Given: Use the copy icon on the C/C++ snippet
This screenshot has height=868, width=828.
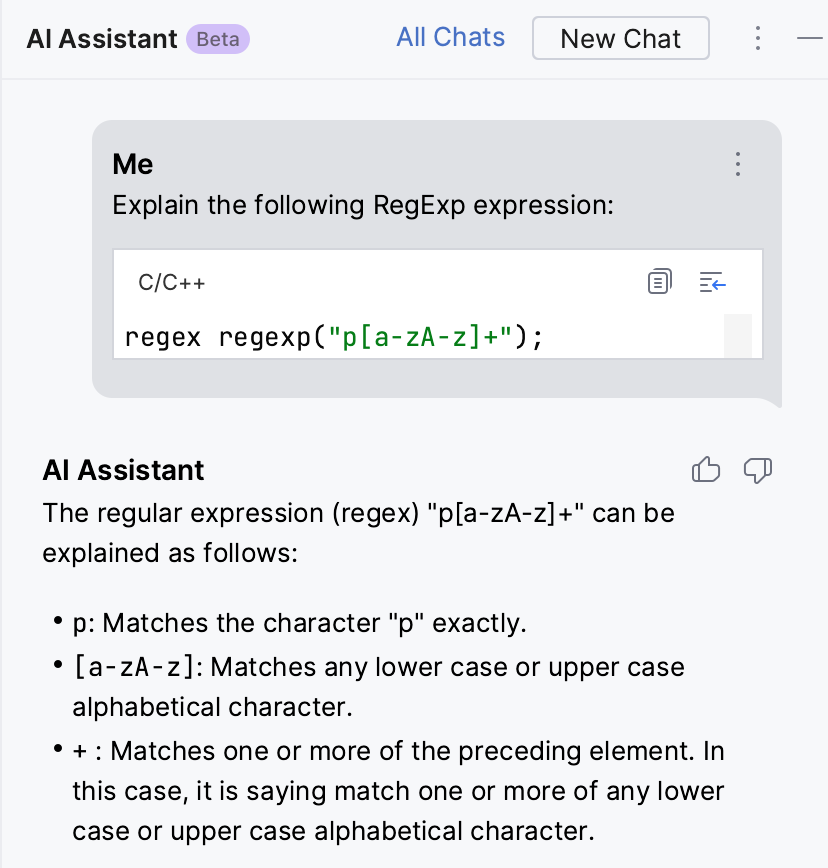Looking at the screenshot, I should [x=659, y=282].
